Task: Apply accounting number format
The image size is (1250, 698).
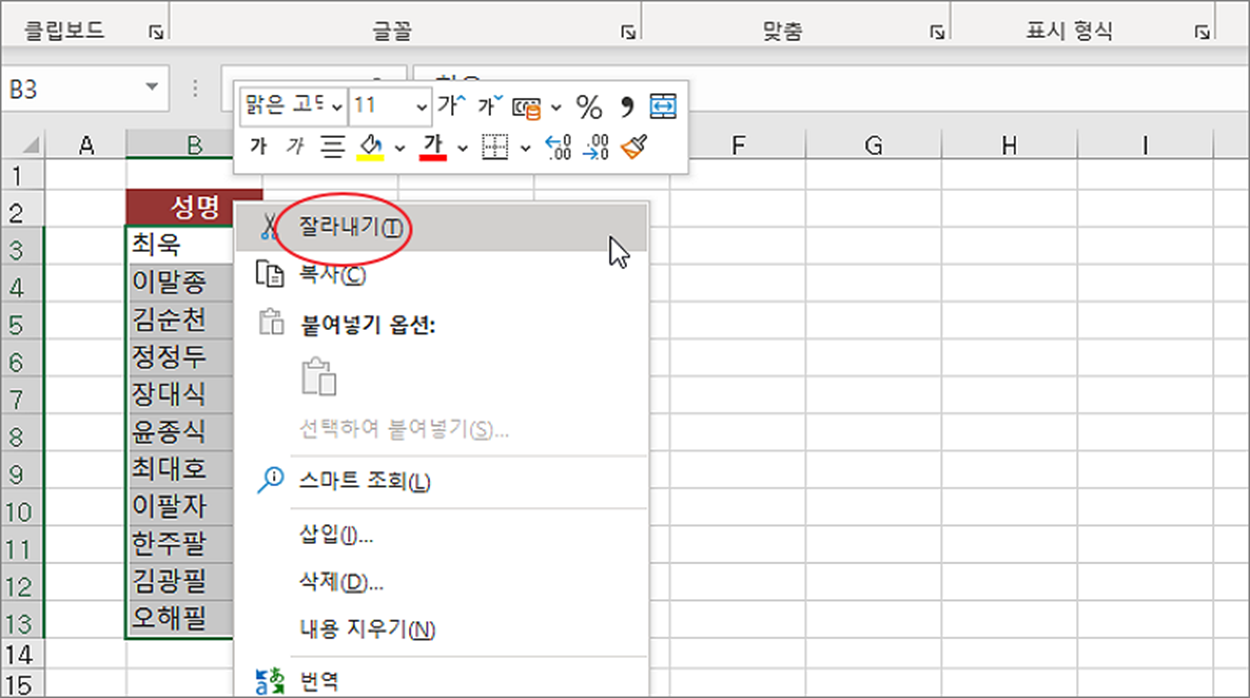Action: (x=526, y=106)
